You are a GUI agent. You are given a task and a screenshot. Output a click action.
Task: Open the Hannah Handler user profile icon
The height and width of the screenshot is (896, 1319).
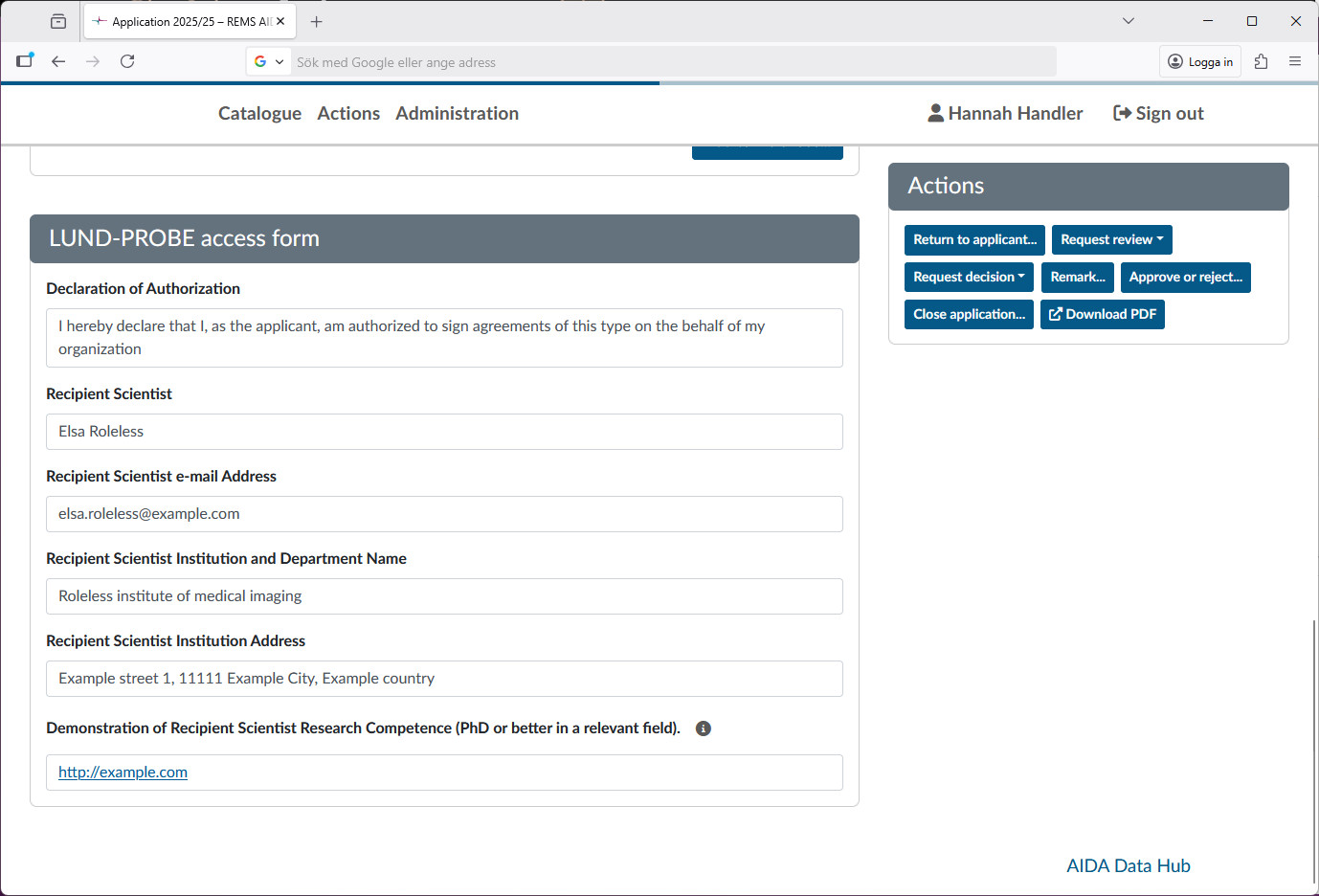[934, 113]
